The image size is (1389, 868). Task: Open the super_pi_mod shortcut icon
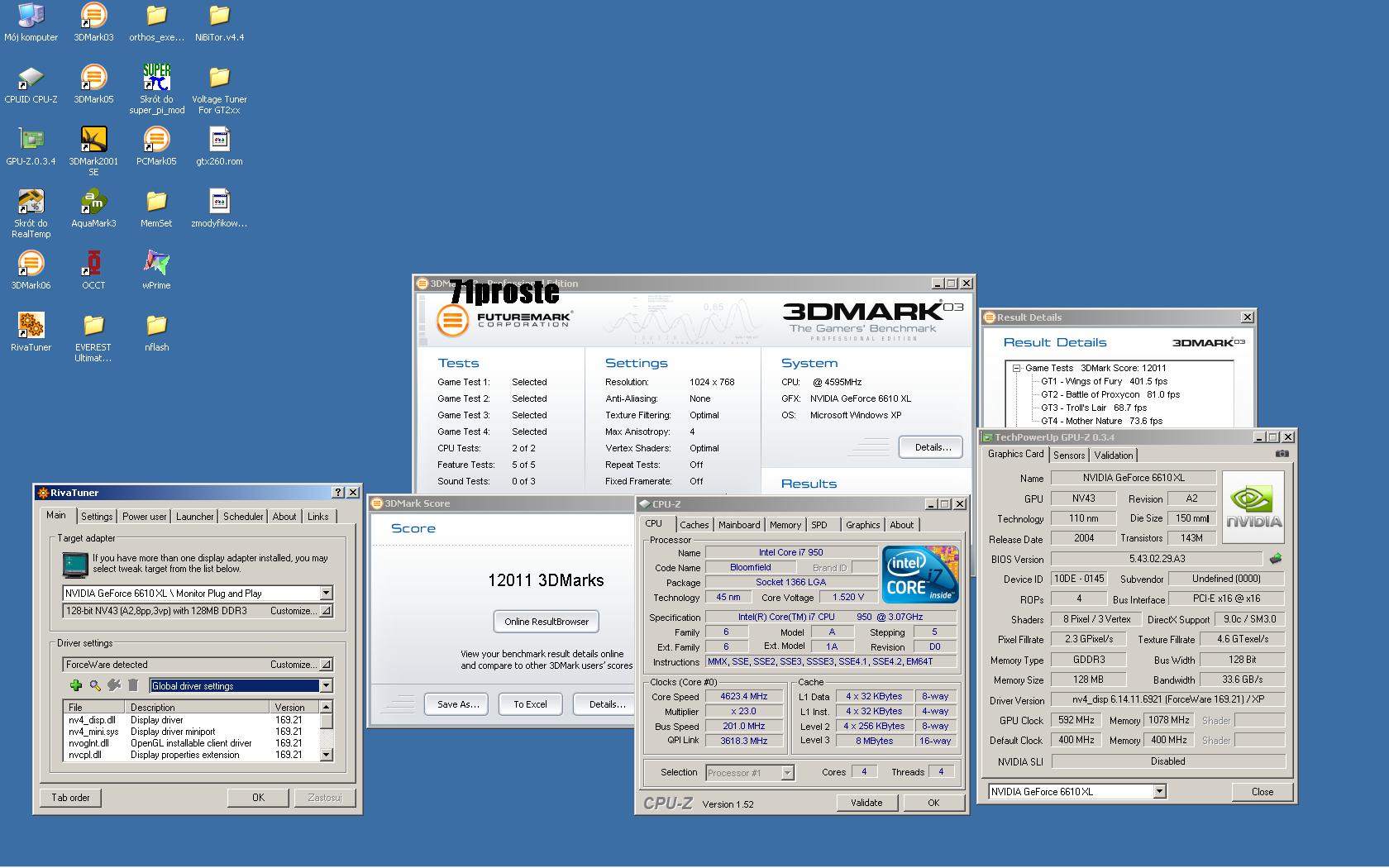tap(156, 89)
